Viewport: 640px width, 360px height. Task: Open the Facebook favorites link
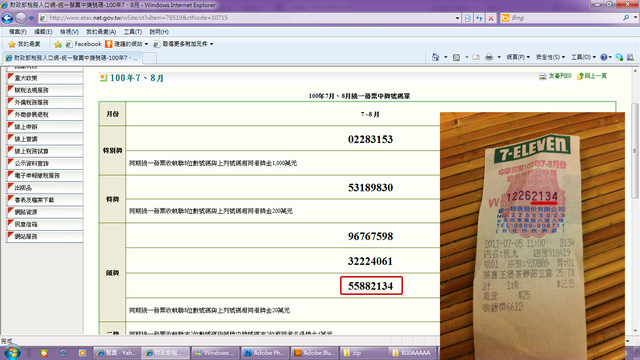(x=84, y=44)
